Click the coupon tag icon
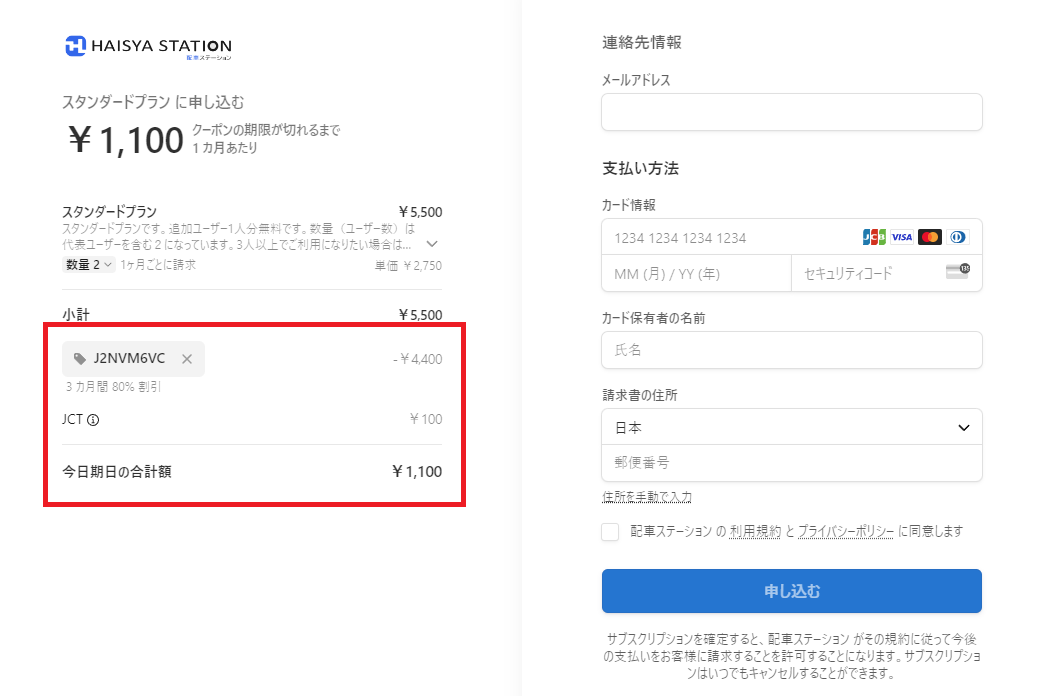1047x696 pixels. click(80, 359)
